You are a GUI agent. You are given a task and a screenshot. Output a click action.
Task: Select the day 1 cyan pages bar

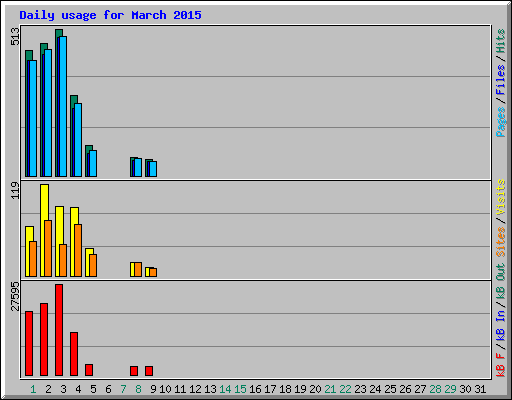click(x=33, y=118)
